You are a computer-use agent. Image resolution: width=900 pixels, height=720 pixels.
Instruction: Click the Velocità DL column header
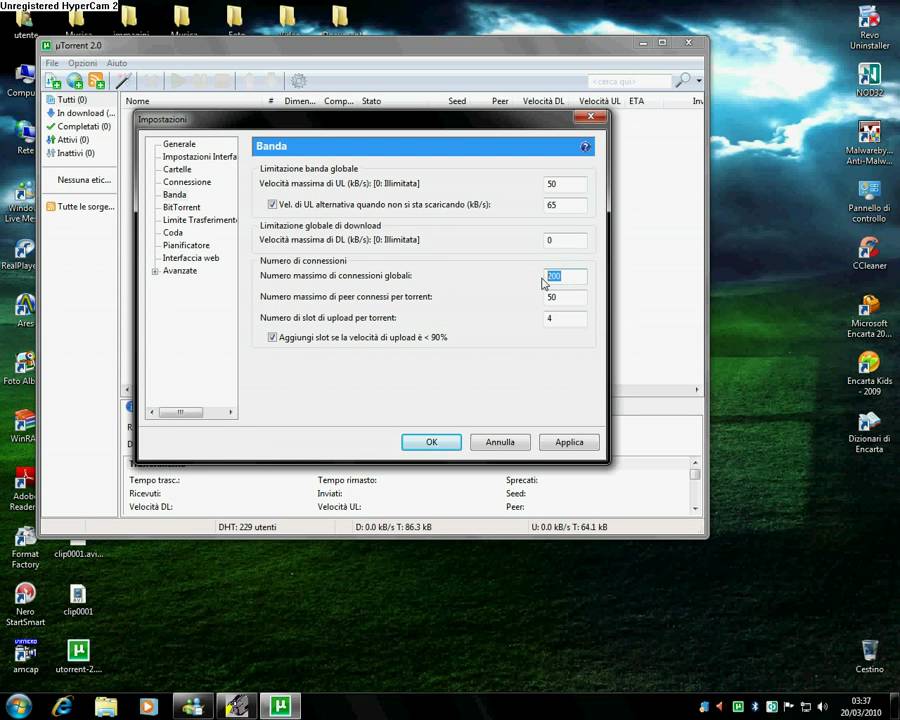click(543, 101)
